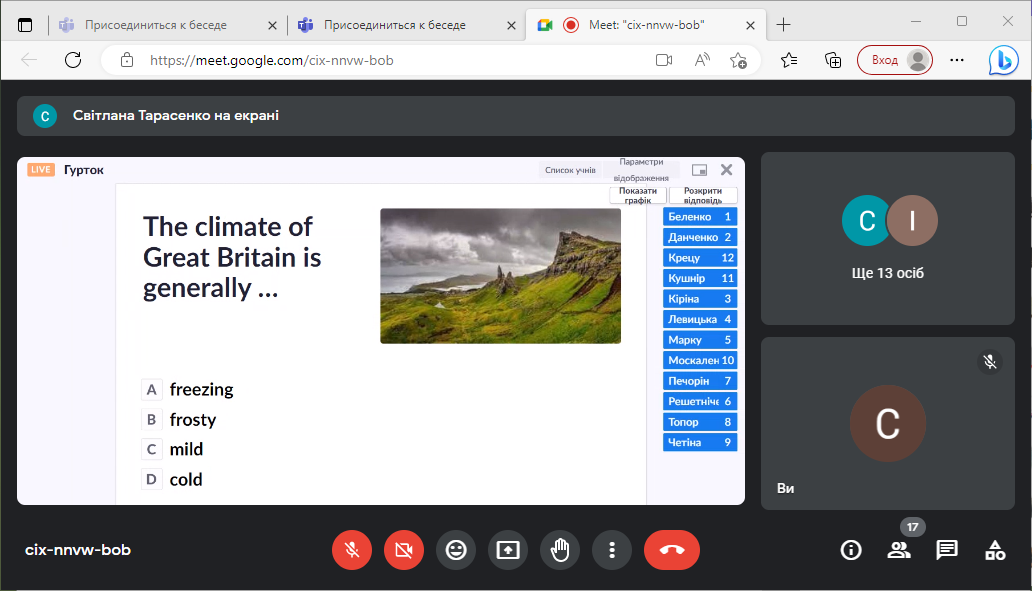Click the 'Показати графік' button
1032x591 pixels.
[x=638, y=195]
